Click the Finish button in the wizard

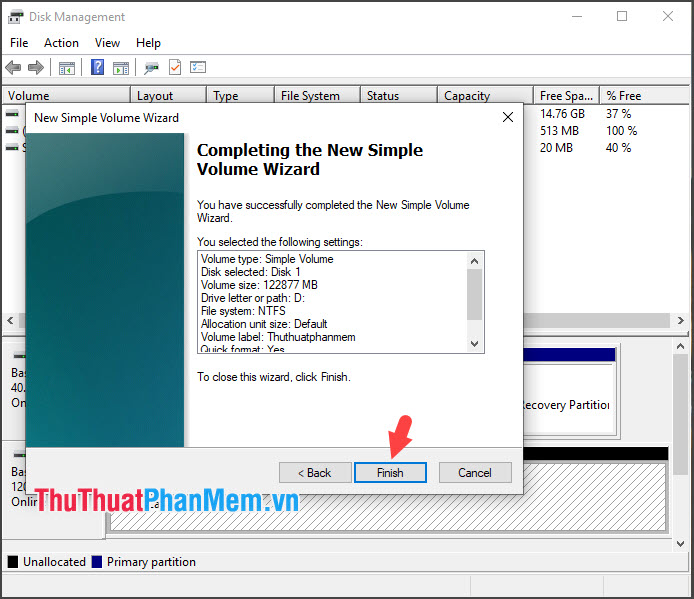[390, 473]
